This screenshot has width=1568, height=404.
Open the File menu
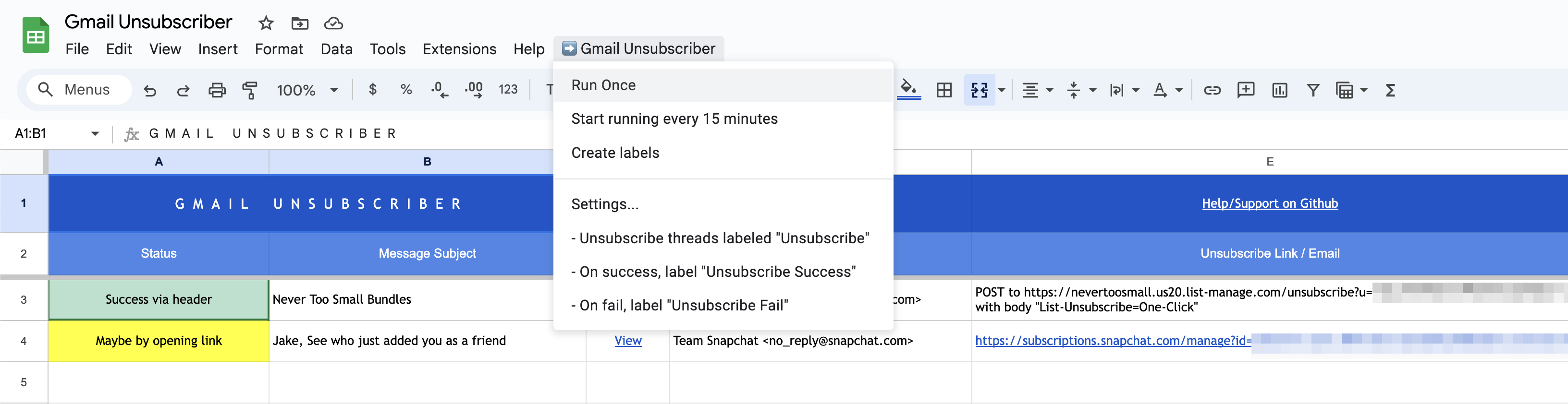(77, 49)
